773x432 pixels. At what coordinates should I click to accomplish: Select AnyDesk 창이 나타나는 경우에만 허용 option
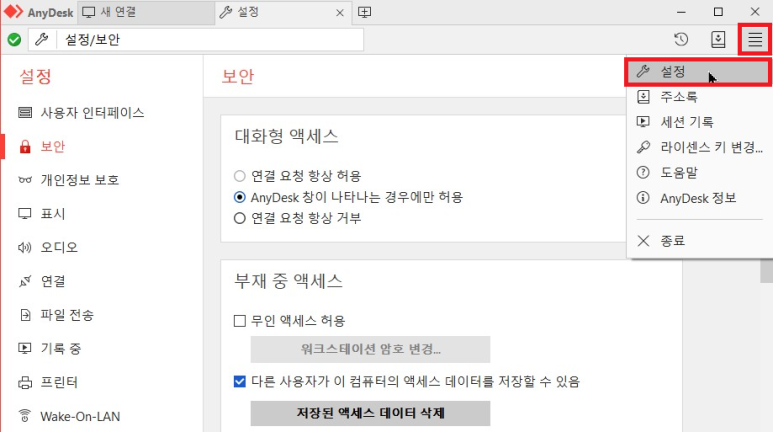pyautogui.click(x=240, y=197)
